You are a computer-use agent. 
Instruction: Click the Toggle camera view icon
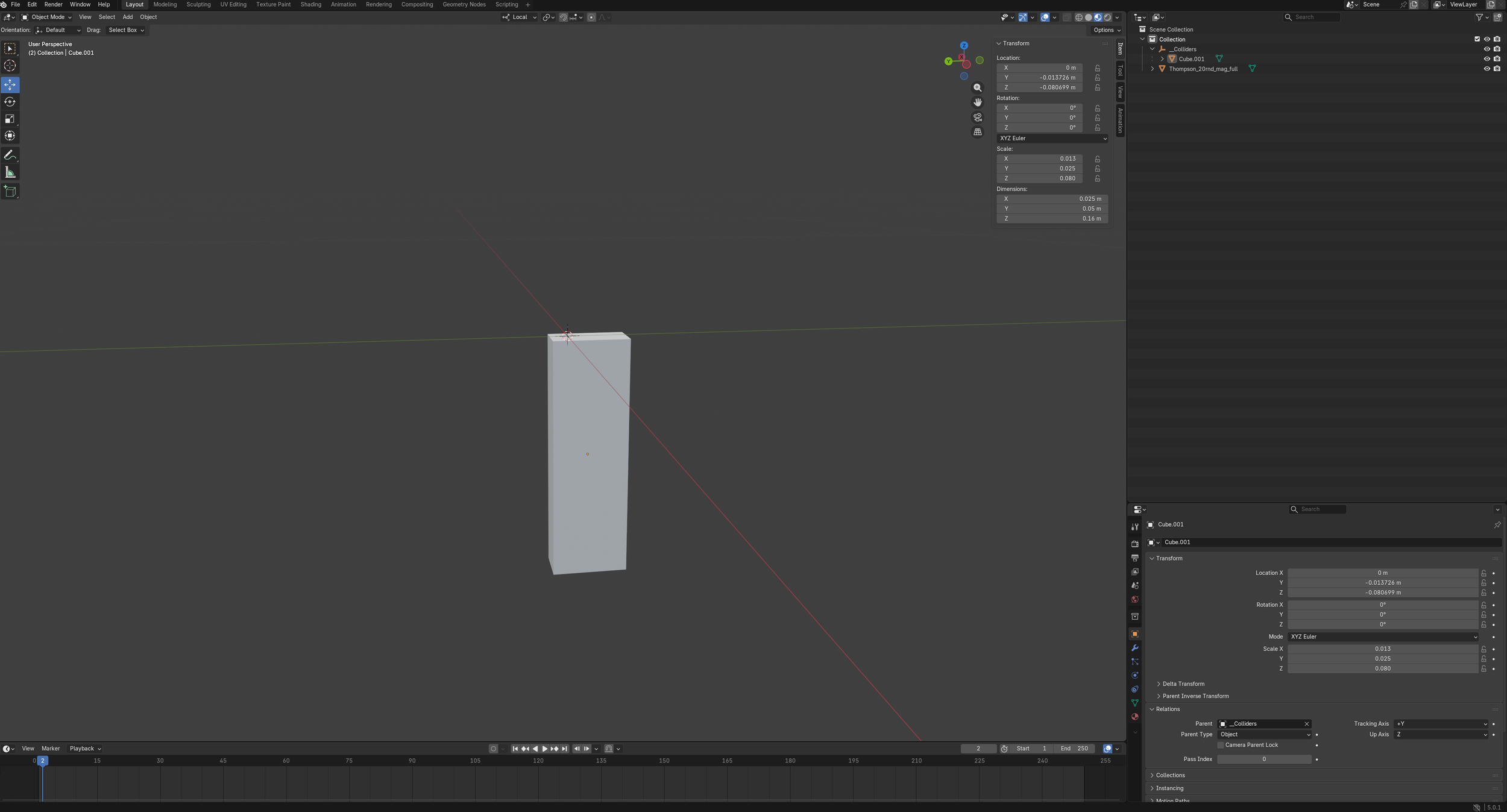pyautogui.click(x=977, y=117)
